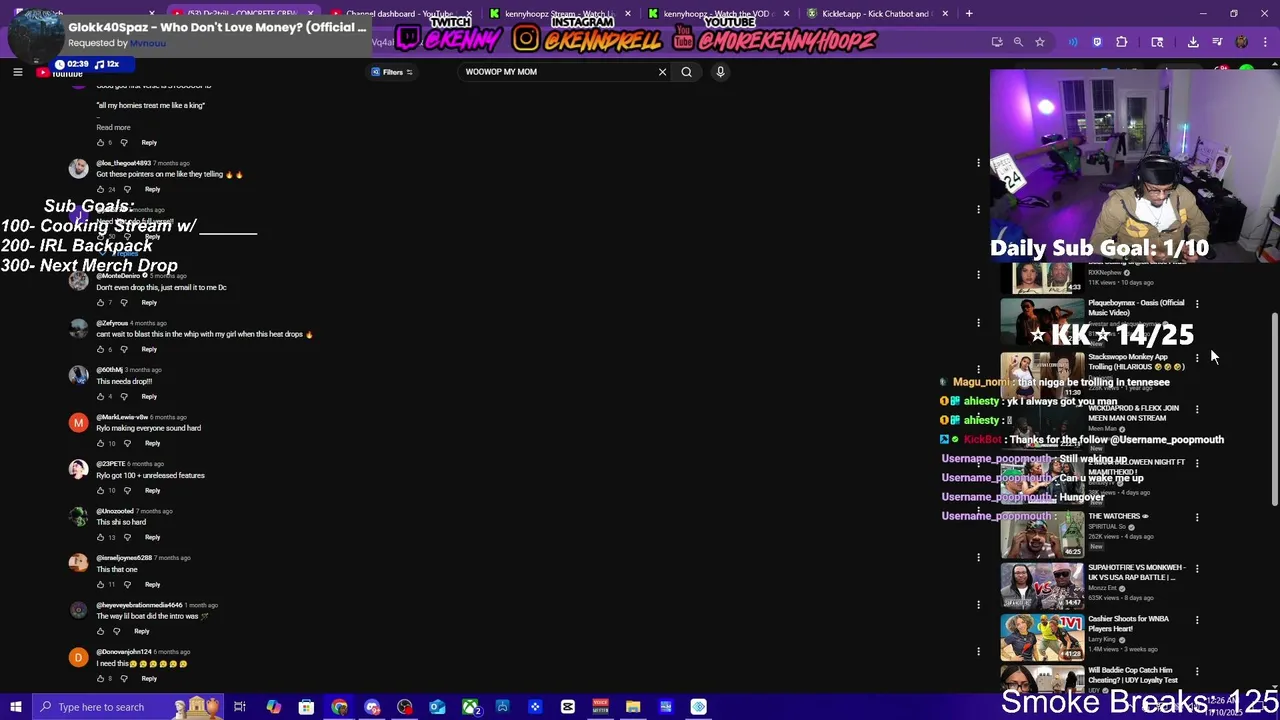Like the 'blast this in the whip' comment
The image size is (1280, 720).
click(x=100, y=349)
